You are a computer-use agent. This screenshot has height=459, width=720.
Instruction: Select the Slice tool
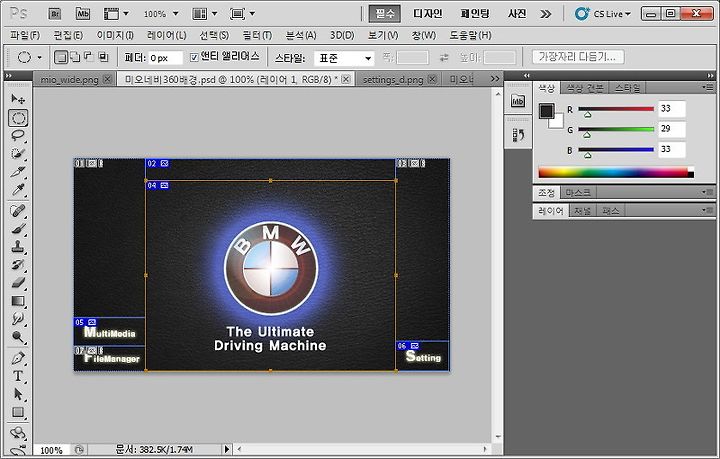18,172
